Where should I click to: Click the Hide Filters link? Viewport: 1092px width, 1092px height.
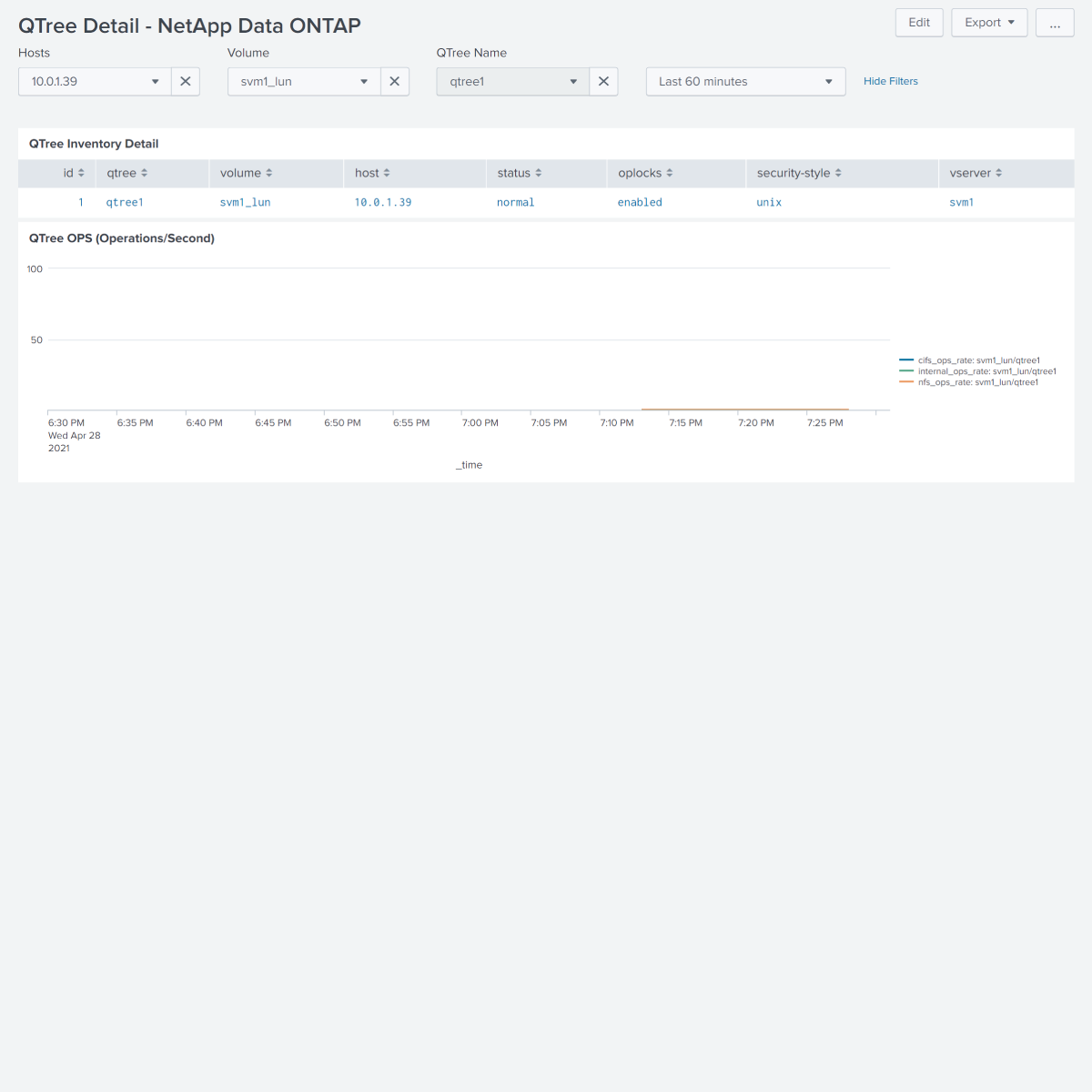891,81
